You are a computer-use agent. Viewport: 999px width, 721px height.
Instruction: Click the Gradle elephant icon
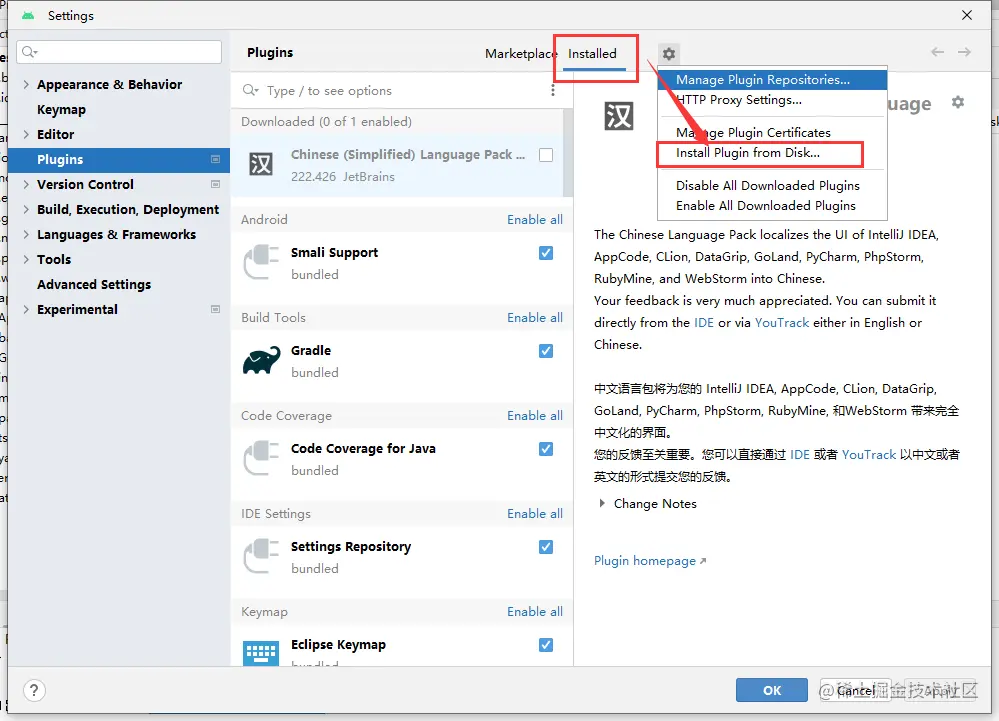[261, 360]
